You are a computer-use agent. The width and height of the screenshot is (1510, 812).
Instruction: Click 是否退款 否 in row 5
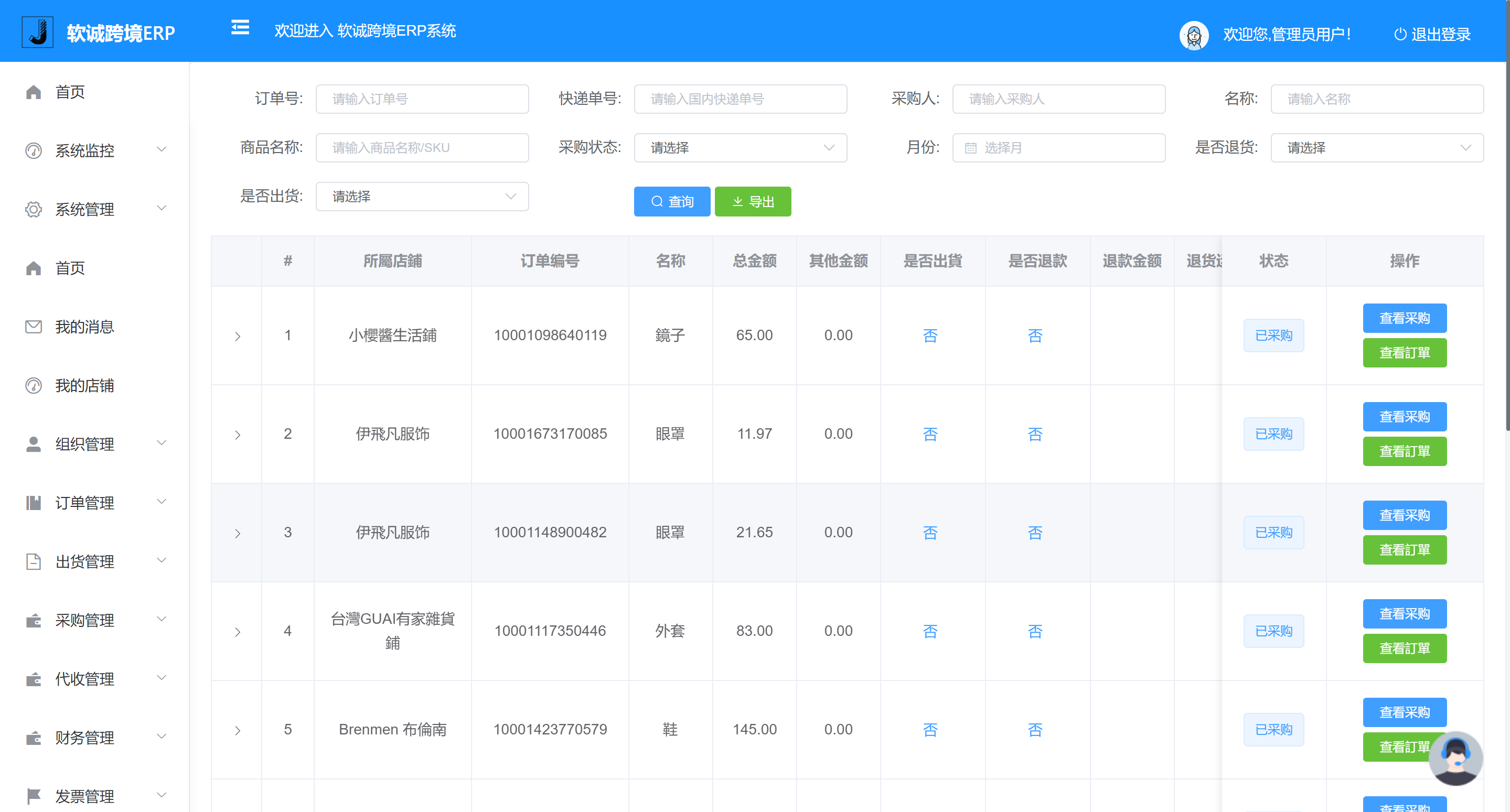[x=1035, y=729]
